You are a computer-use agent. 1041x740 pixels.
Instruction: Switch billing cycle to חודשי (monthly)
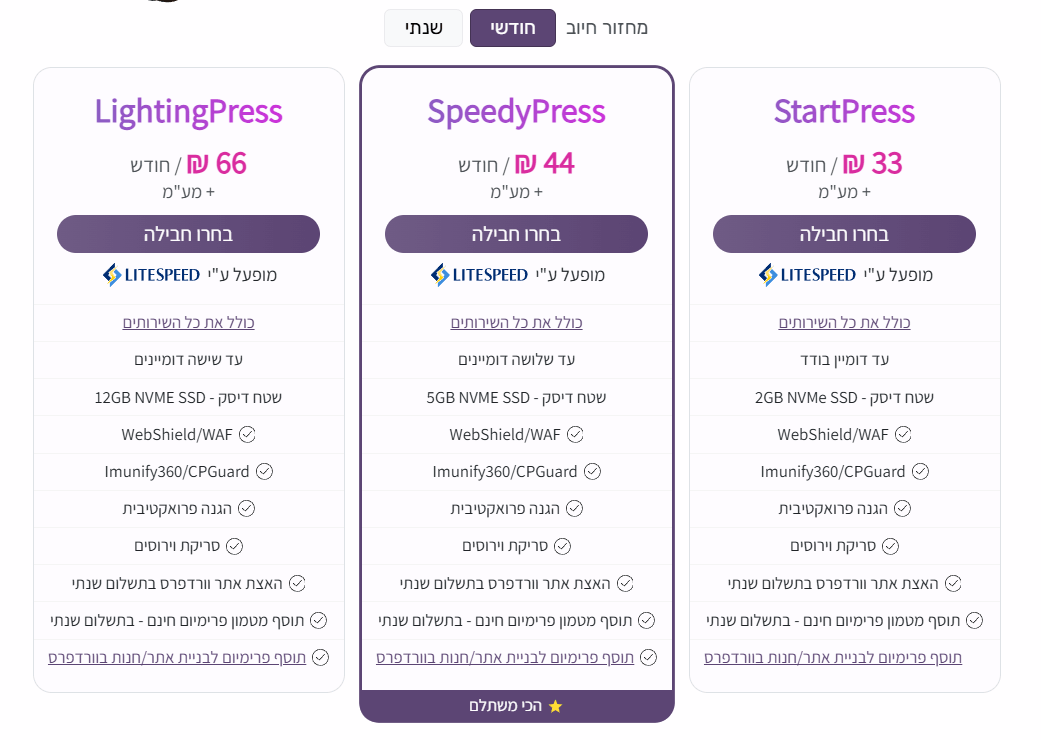click(x=513, y=28)
